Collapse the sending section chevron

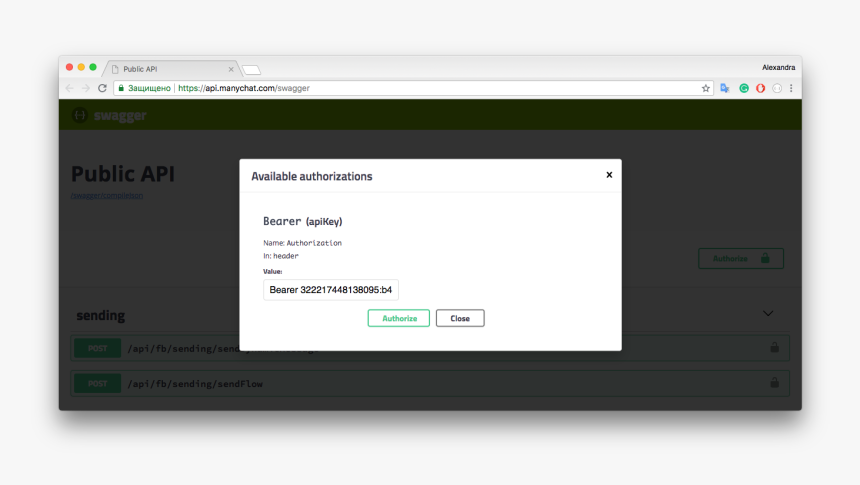[x=768, y=313]
